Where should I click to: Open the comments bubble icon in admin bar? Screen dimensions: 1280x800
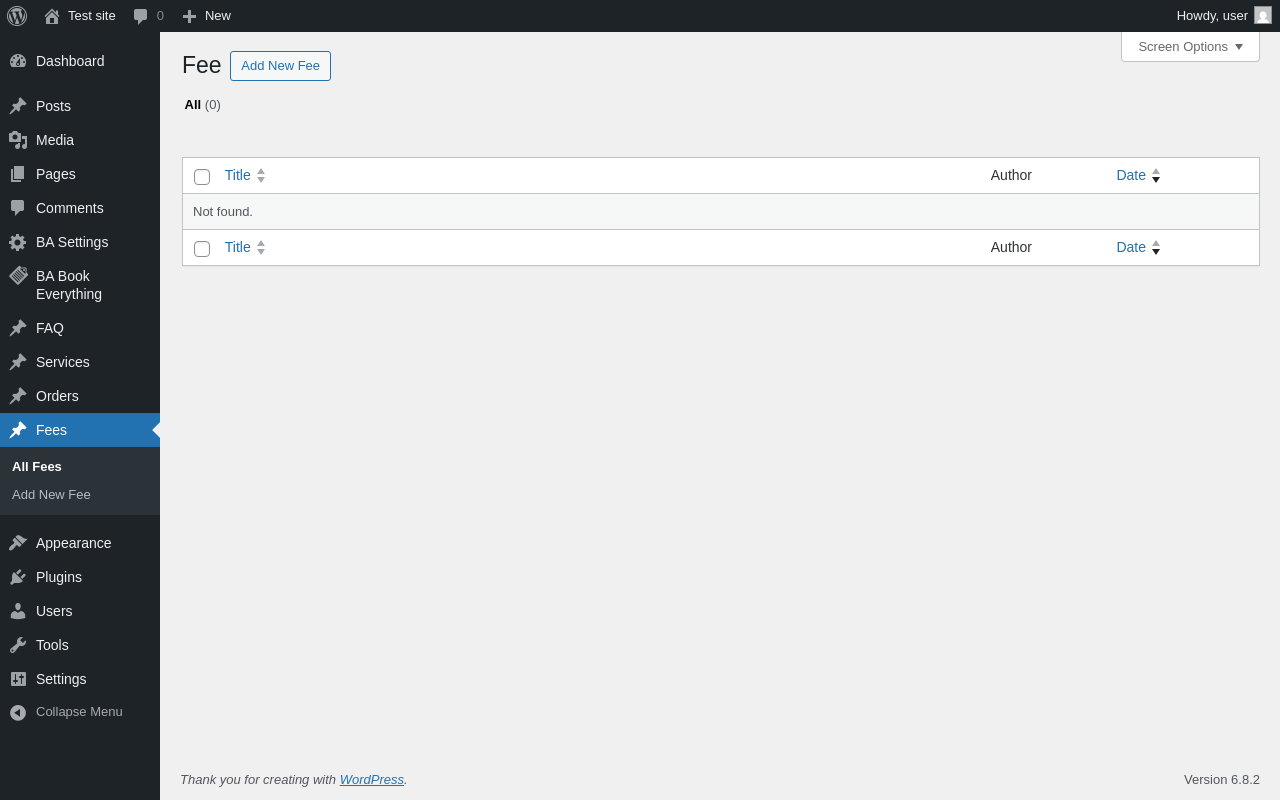pos(141,16)
